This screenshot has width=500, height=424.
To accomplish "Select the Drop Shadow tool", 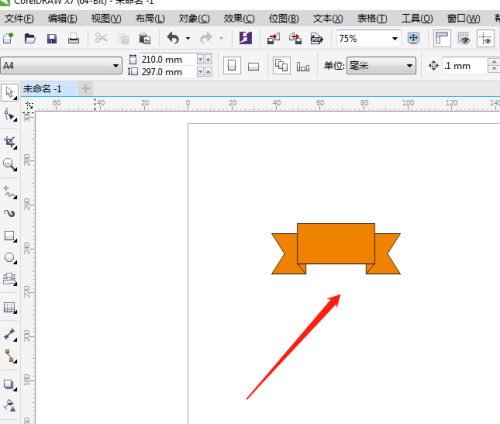I will [x=10, y=385].
